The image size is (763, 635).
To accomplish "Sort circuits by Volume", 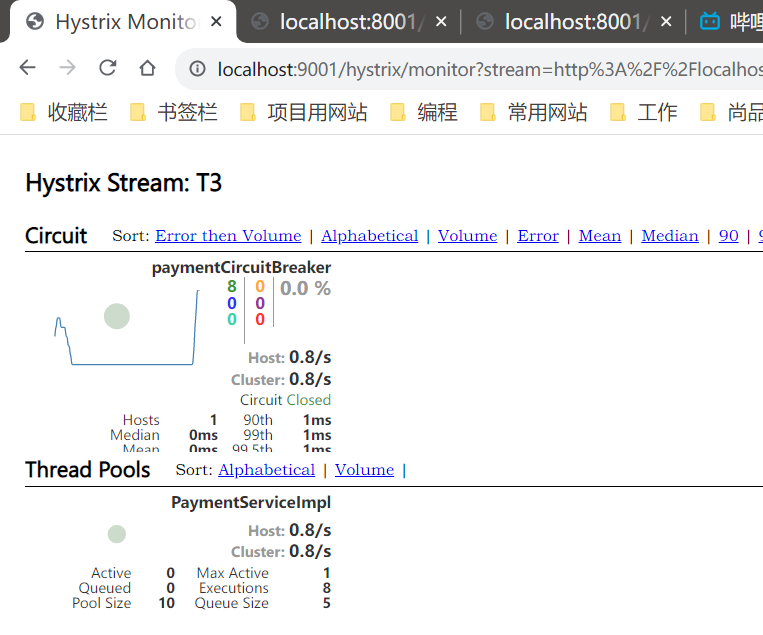I will tap(467, 236).
